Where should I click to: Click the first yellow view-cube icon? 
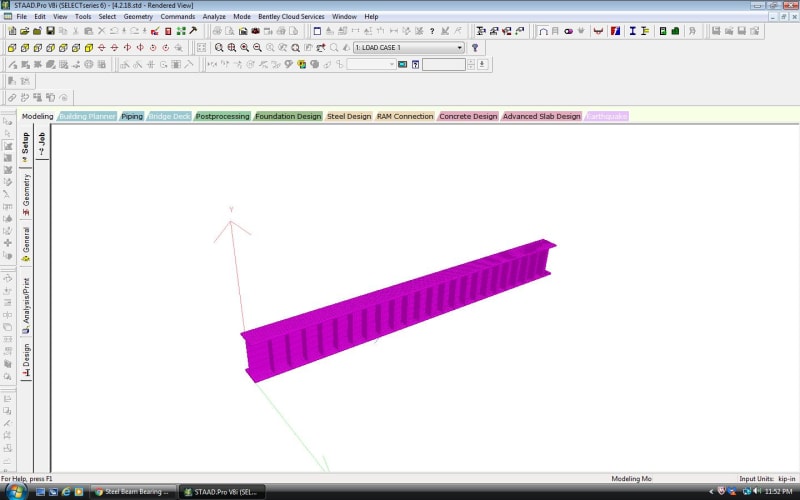(x=12, y=47)
